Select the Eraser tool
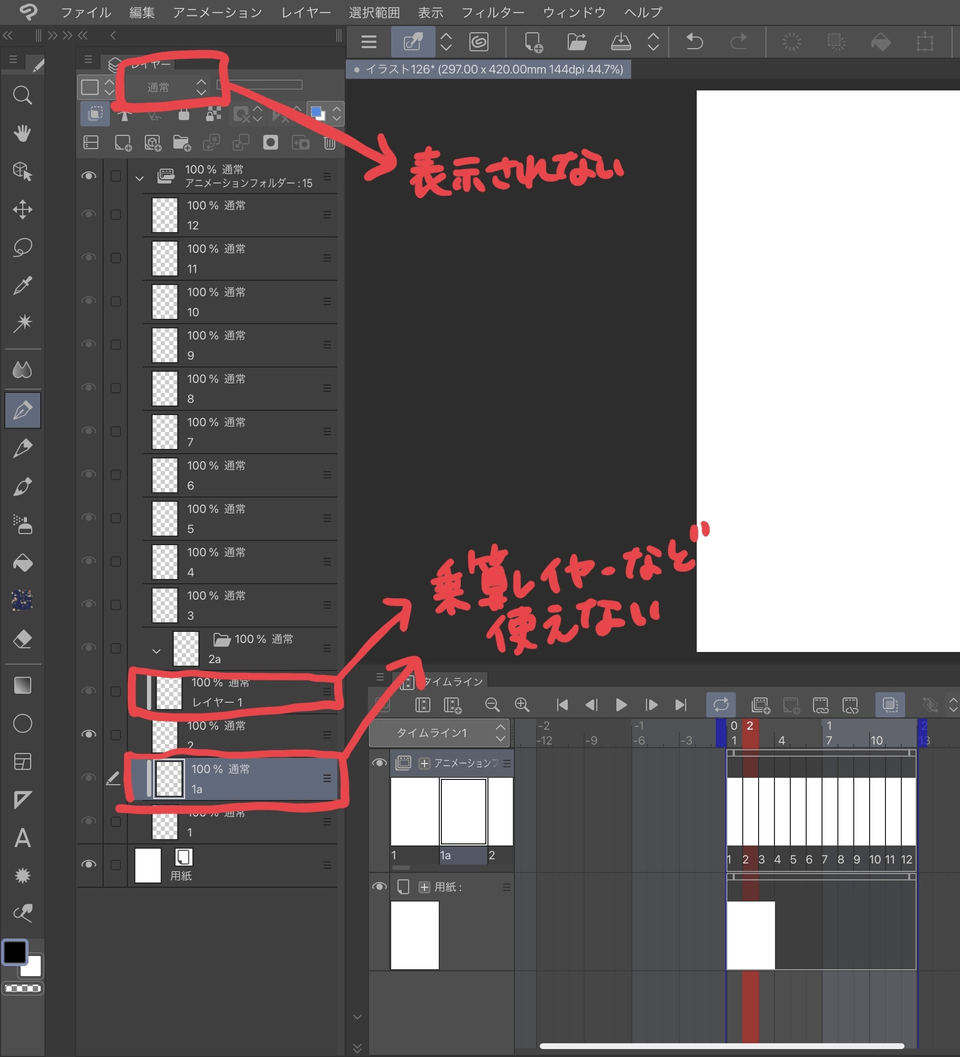 point(22,638)
